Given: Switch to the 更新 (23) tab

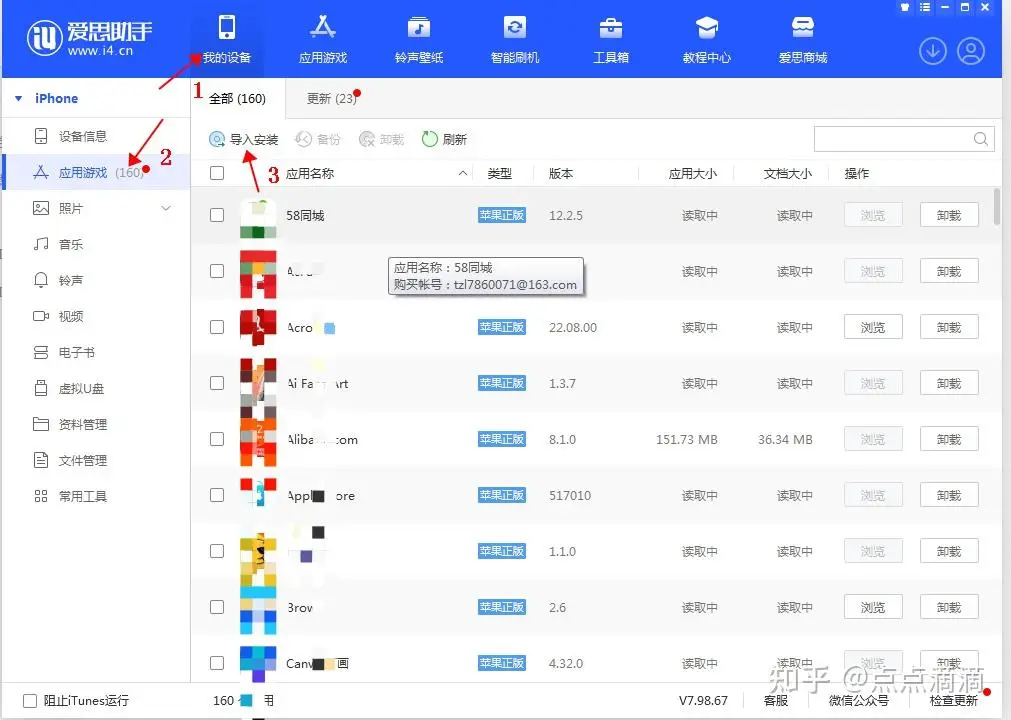Looking at the screenshot, I should click(331, 99).
